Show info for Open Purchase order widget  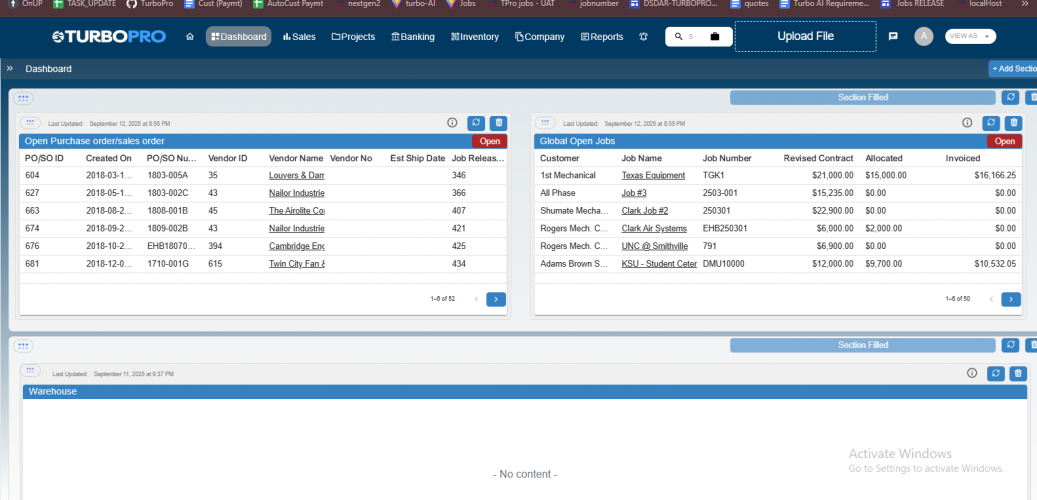click(x=452, y=122)
